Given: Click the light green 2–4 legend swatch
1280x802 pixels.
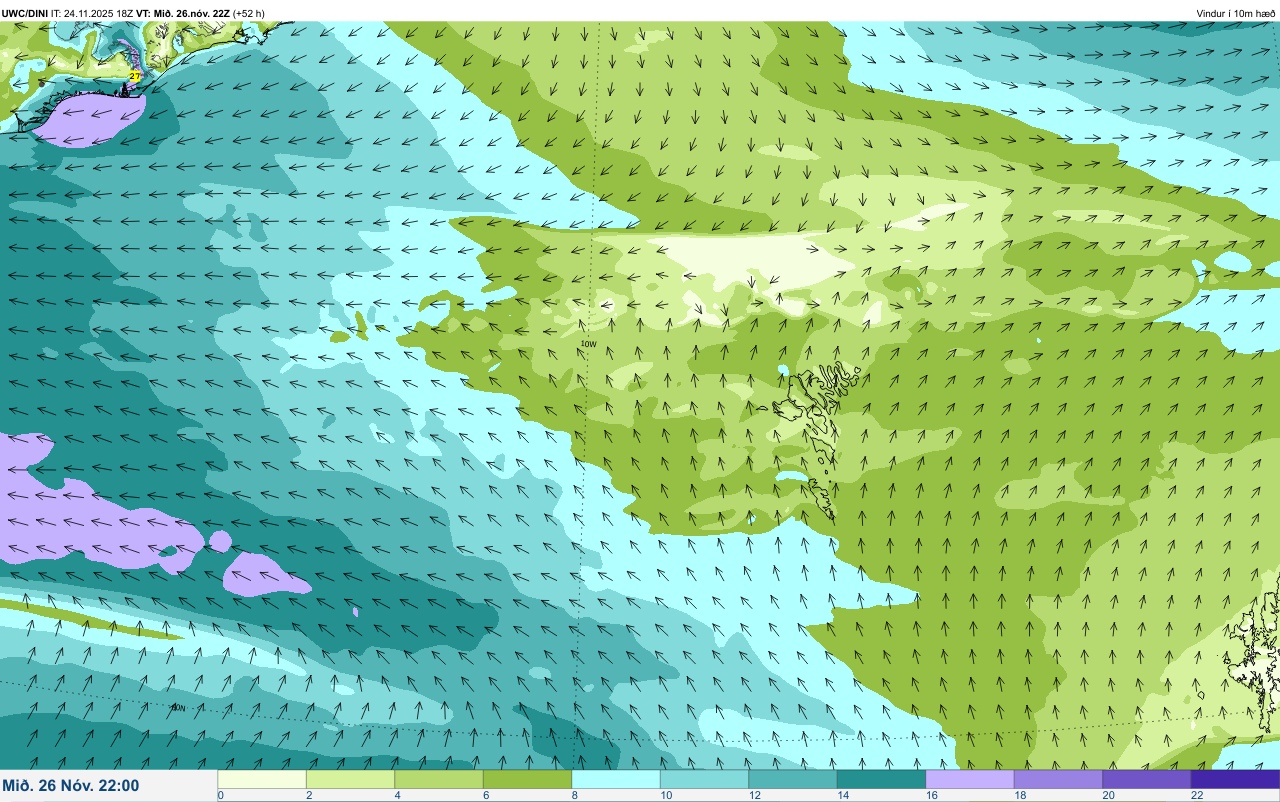Looking at the screenshot, I should click(350, 779).
